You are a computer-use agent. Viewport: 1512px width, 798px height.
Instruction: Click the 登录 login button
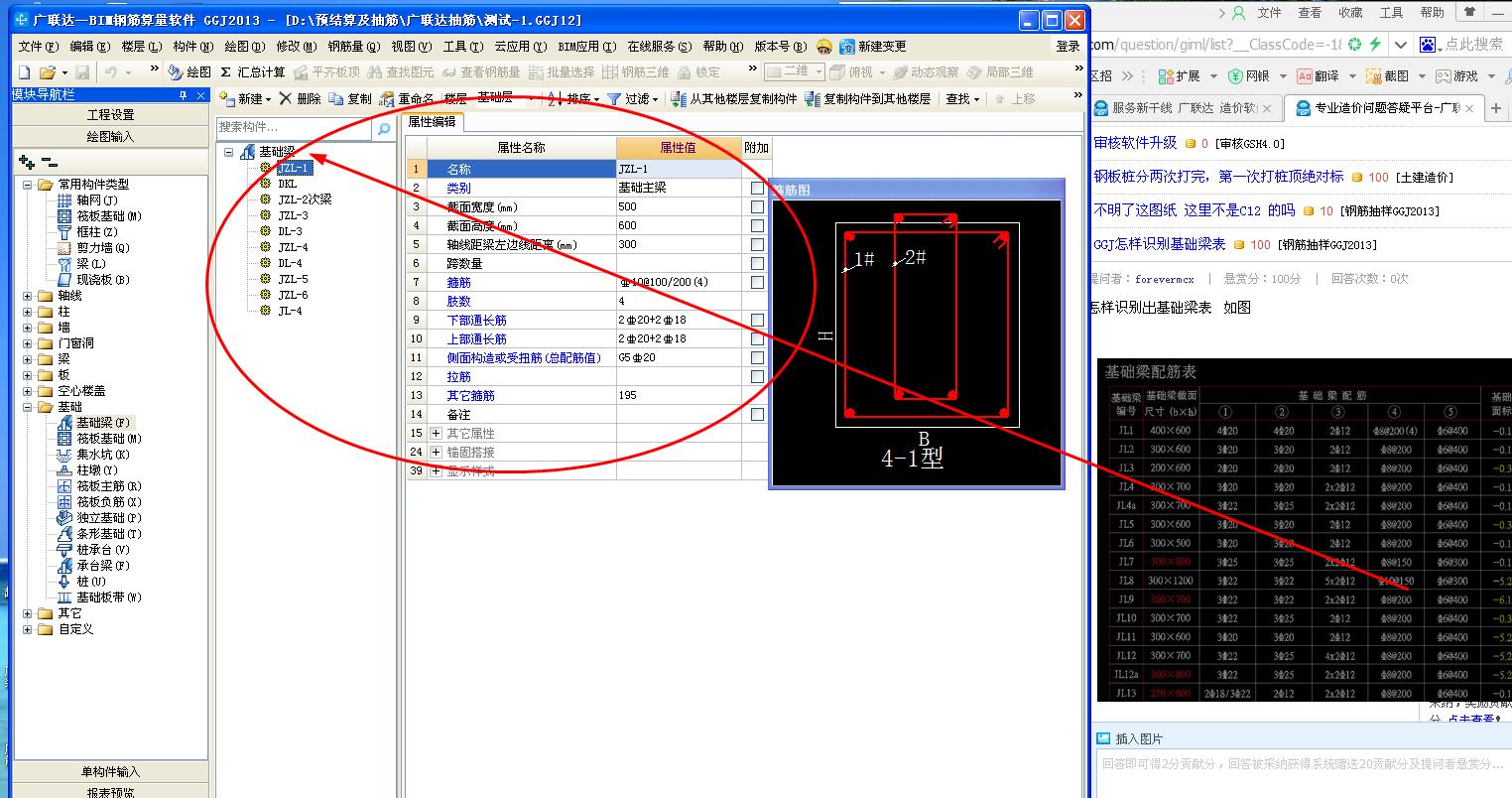point(1069,47)
